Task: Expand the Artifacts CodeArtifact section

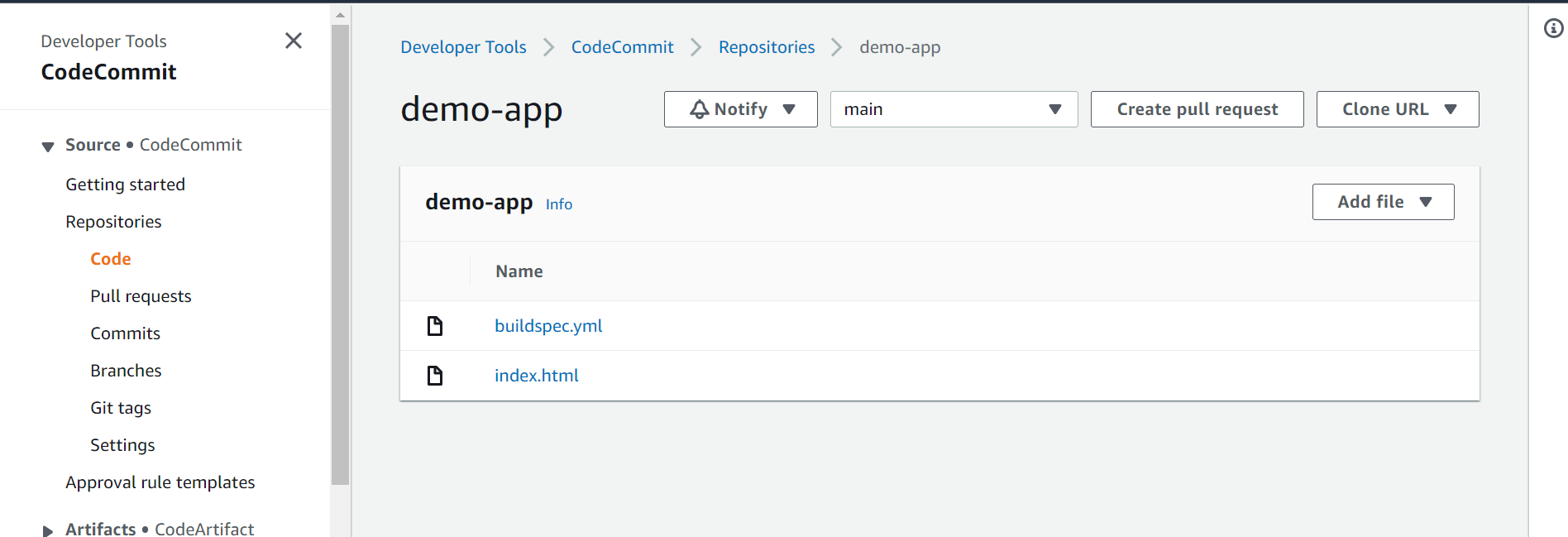Action: point(48,530)
